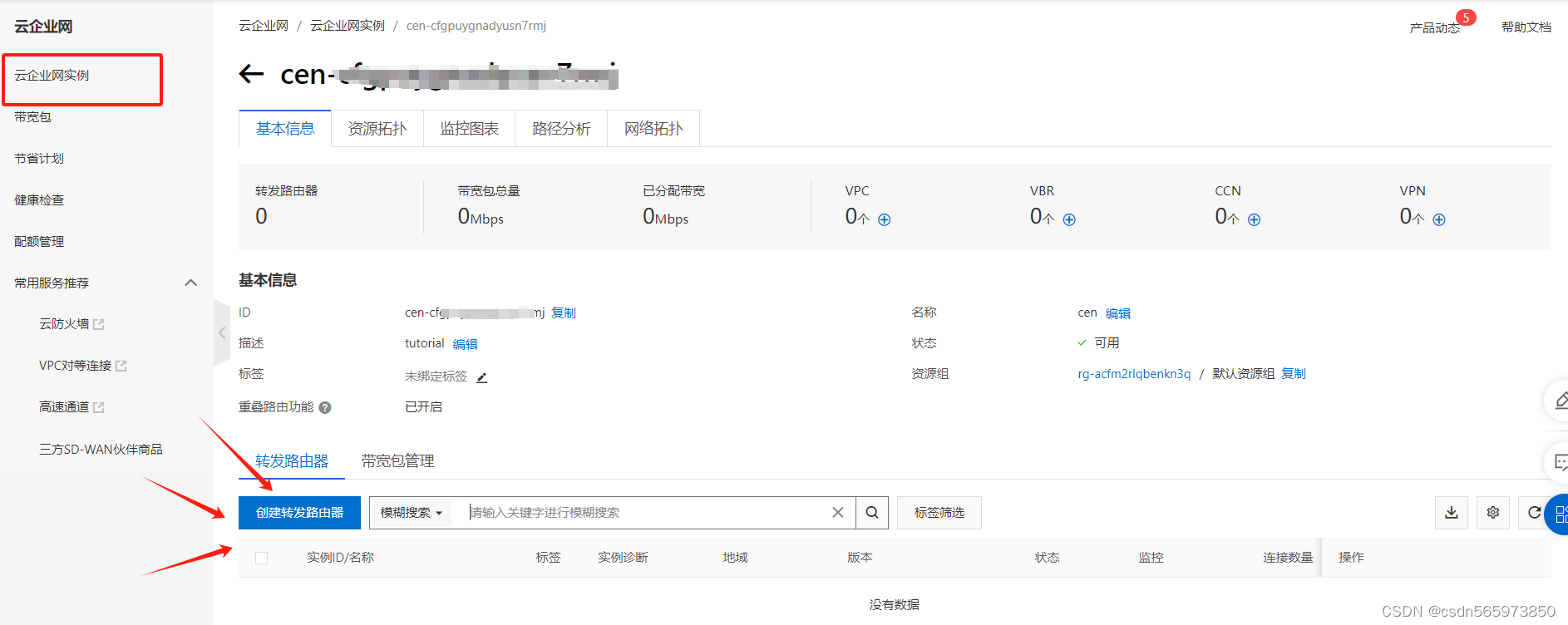
Task: Open resource group rg-acfm2rlqbenkn3q link
Action: [1134, 374]
